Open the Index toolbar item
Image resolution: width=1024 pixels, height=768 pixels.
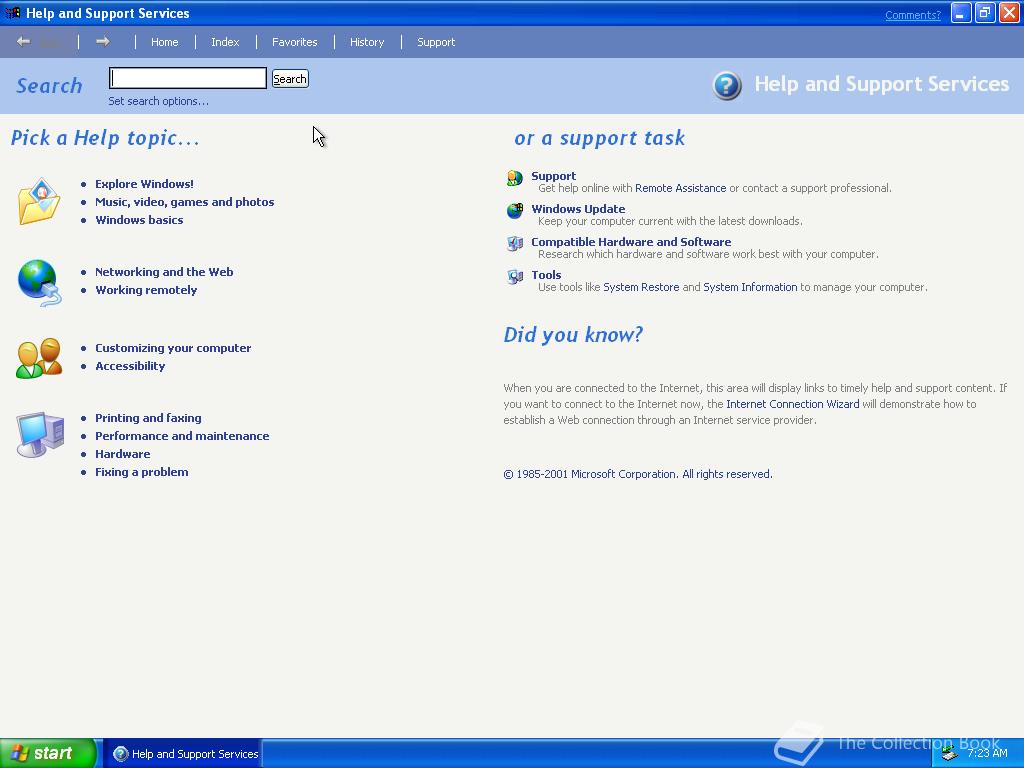pos(225,42)
